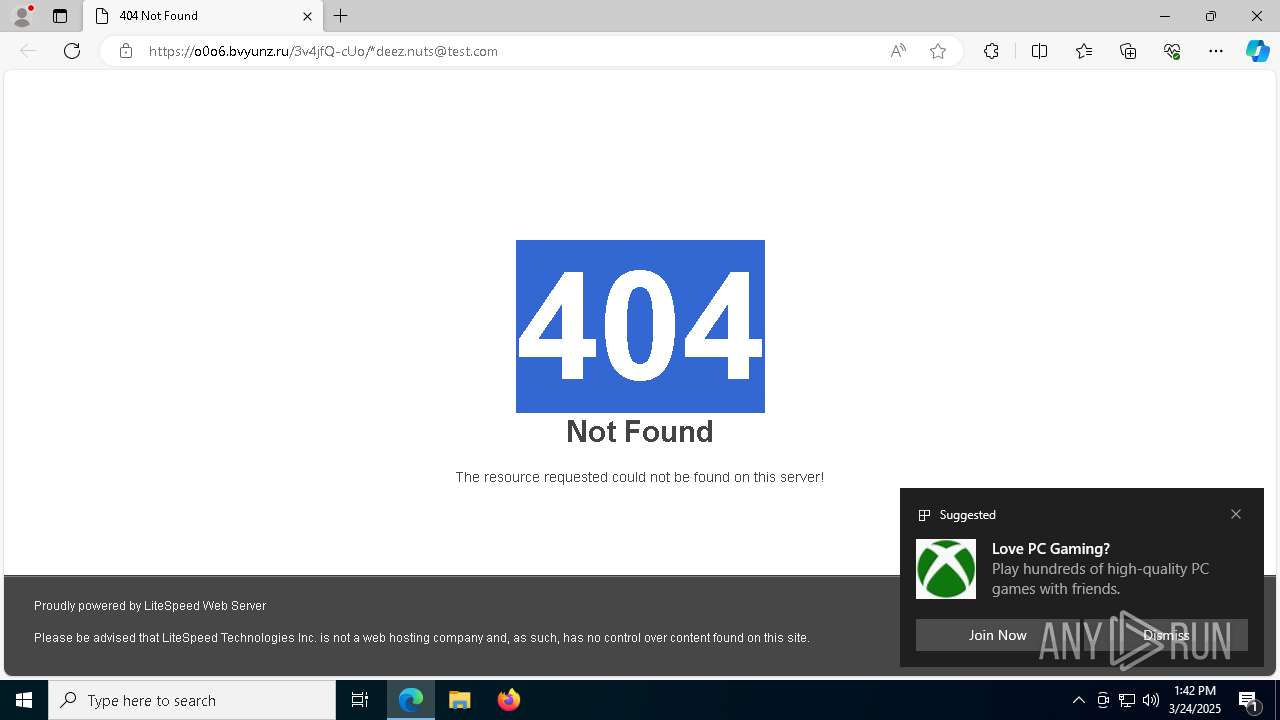Open the Copilot sidebar icon
Viewport: 1280px width, 720px height.
tap(1257, 51)
